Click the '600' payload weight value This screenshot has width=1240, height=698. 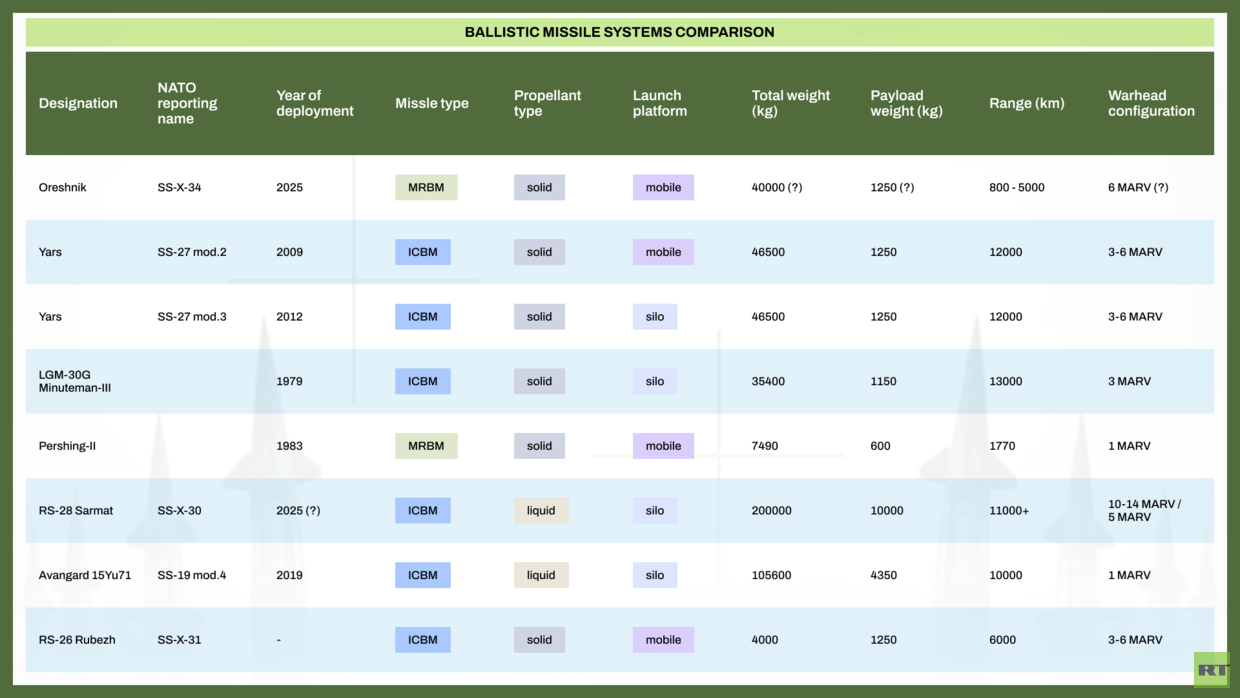(x=880, y=446)
